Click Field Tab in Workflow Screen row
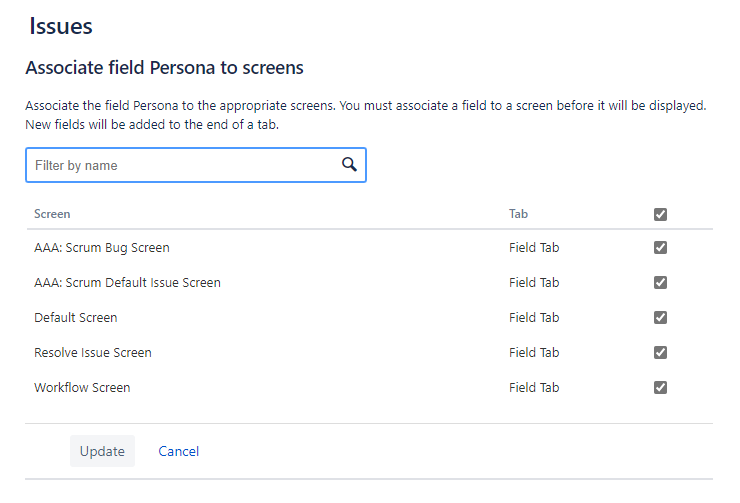The image size is (740, 503). [534, 387]
